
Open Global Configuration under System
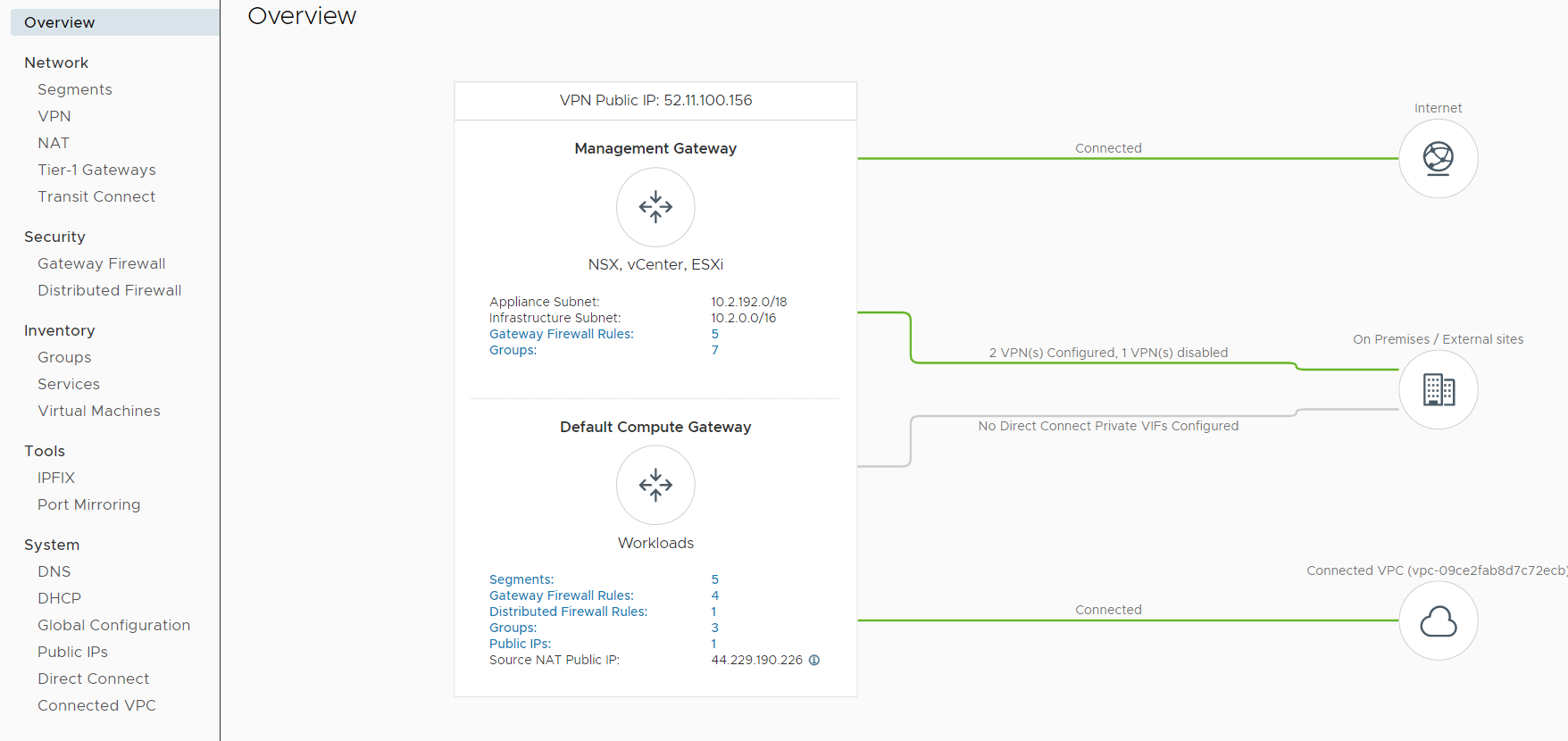(x=113, y=625)
